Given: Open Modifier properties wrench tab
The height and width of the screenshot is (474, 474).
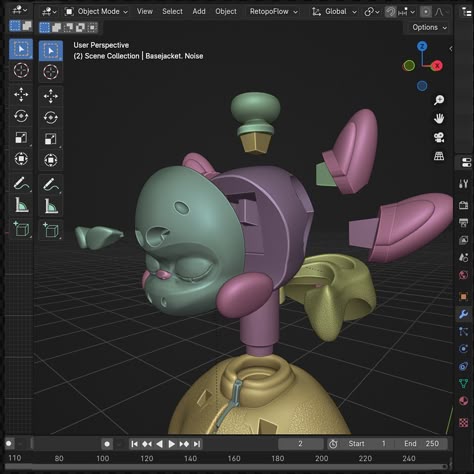Looking at the screenshot, I should click(463, 314).
